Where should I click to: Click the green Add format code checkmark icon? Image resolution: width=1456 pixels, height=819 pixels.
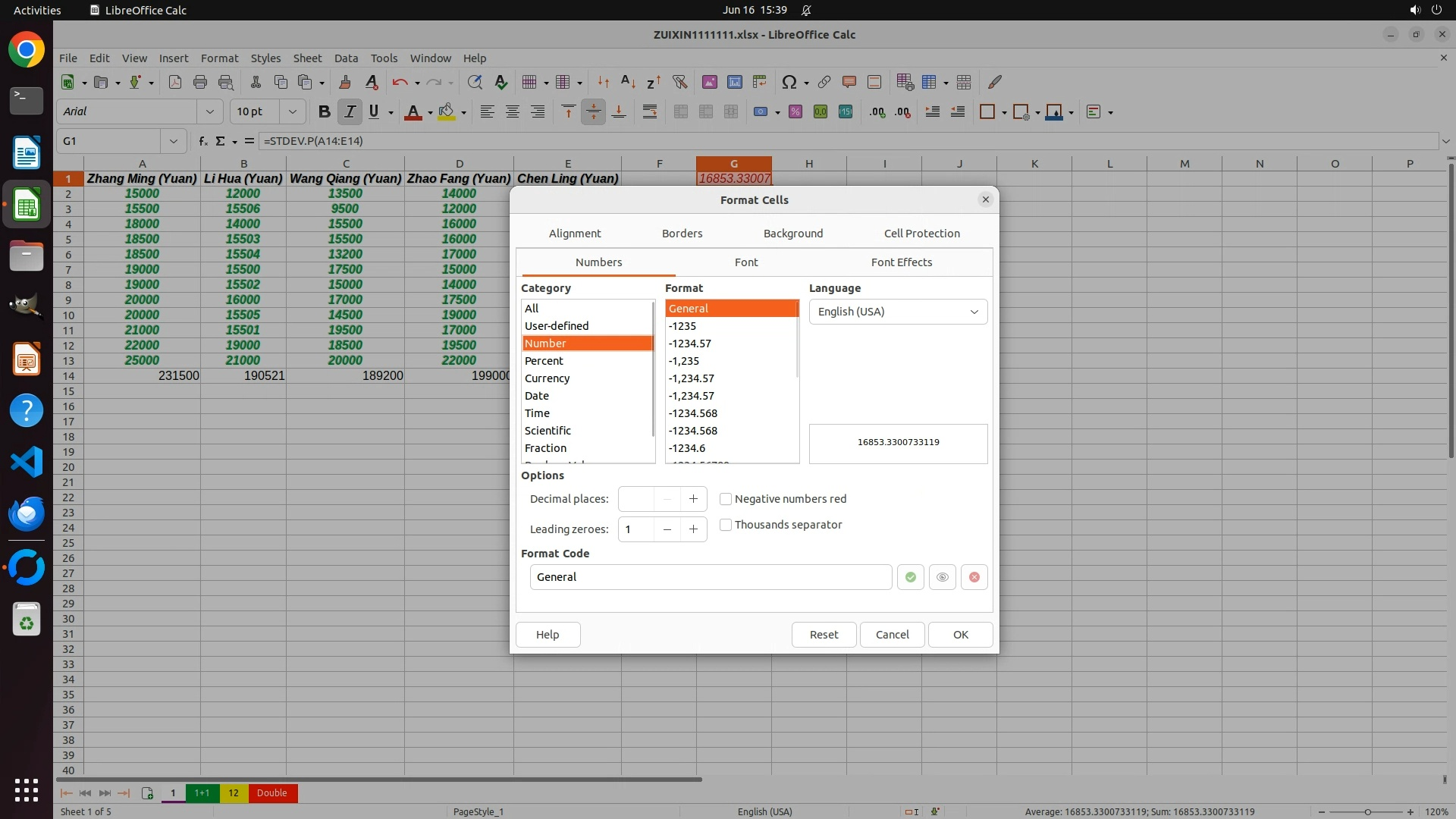click(x=910, y=577)
